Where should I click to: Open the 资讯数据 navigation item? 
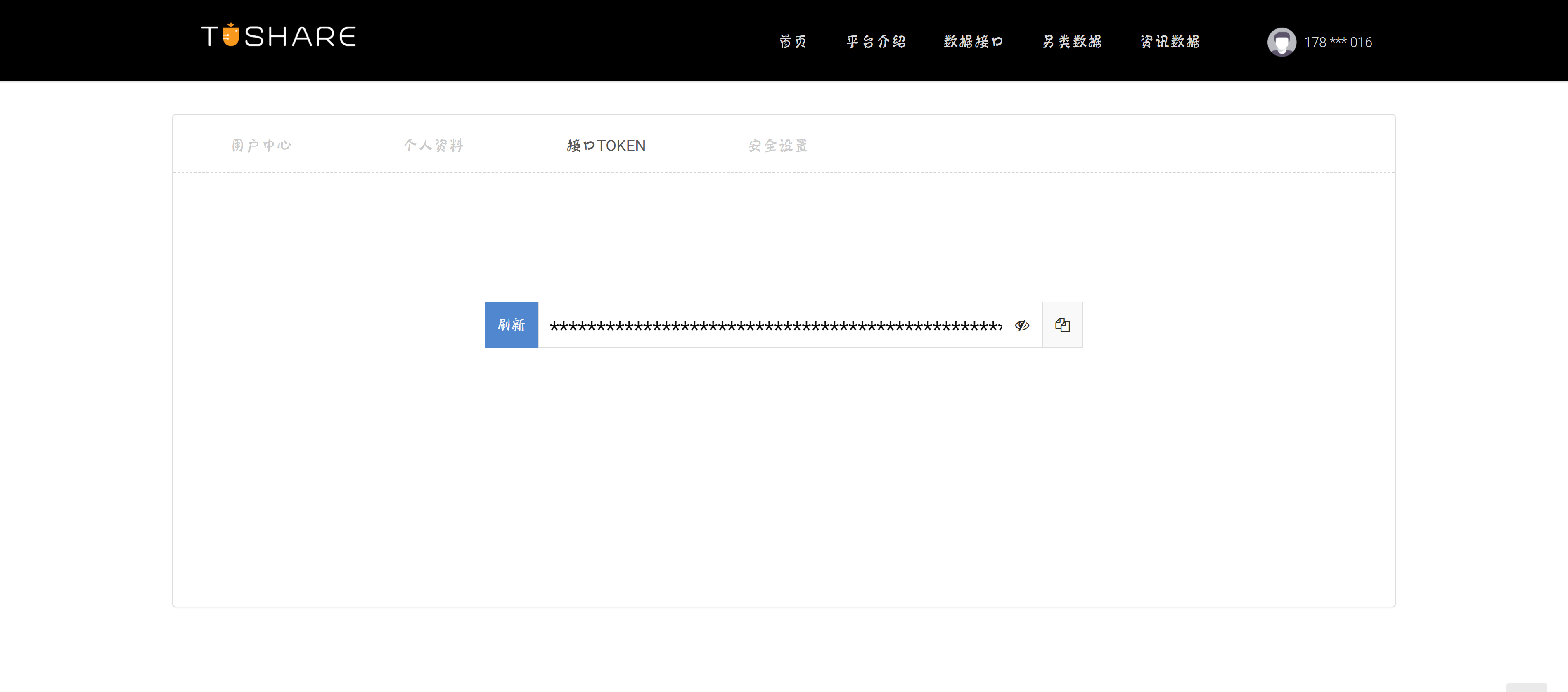(x=1170, y=42)
